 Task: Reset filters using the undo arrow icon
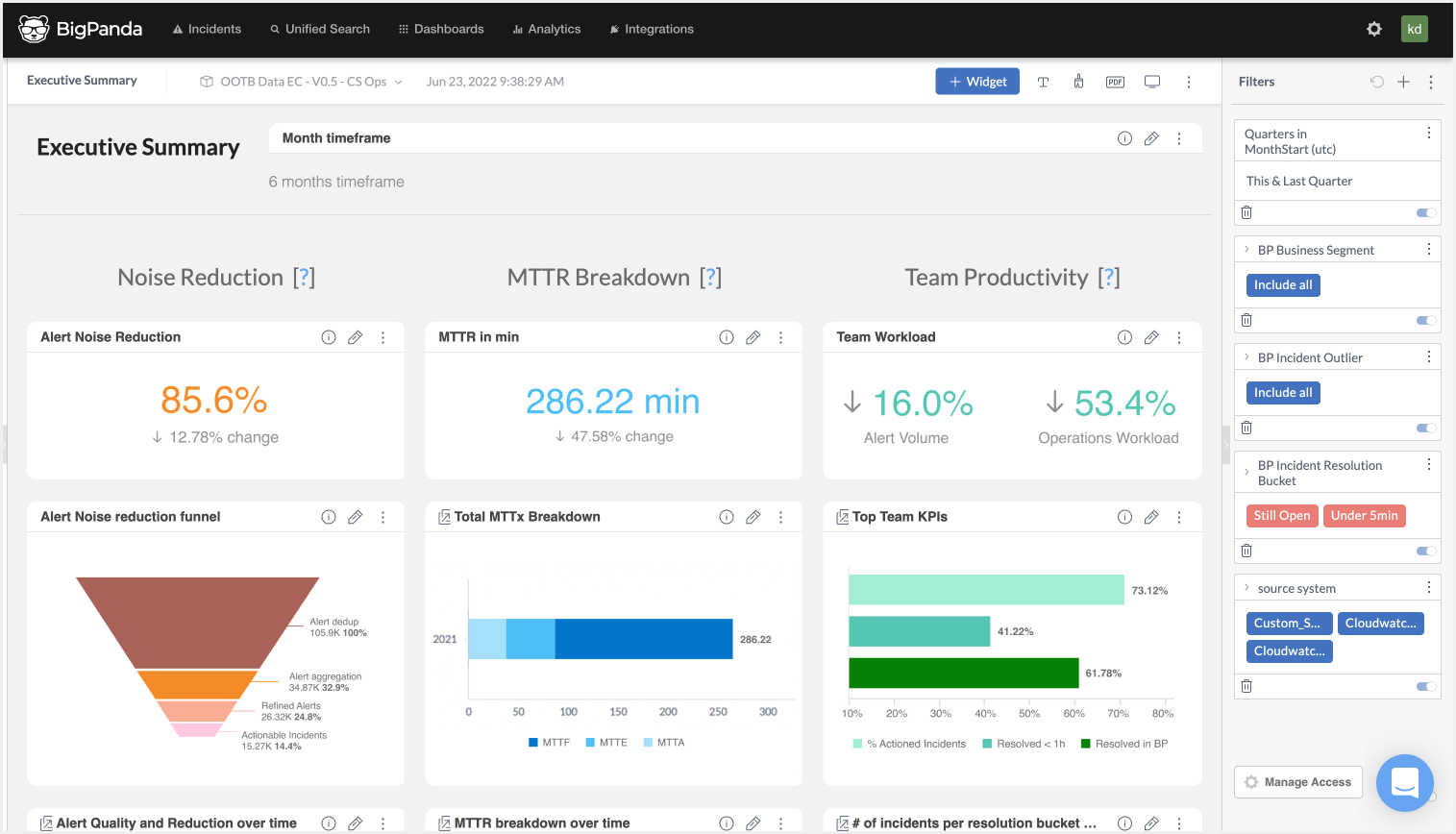(x=1376, y=82)
